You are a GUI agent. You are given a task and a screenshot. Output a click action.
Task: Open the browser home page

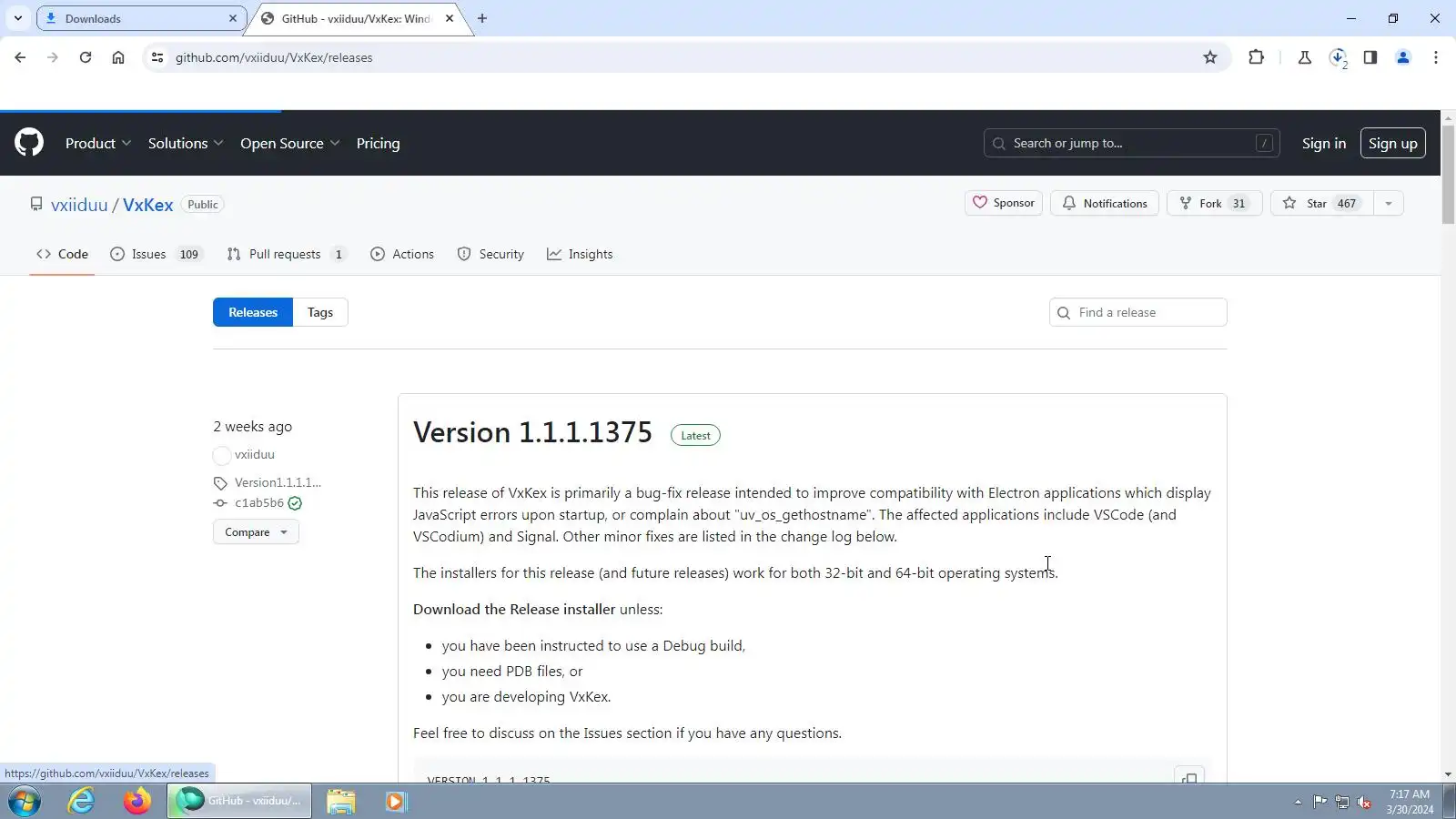coord(118,57)
